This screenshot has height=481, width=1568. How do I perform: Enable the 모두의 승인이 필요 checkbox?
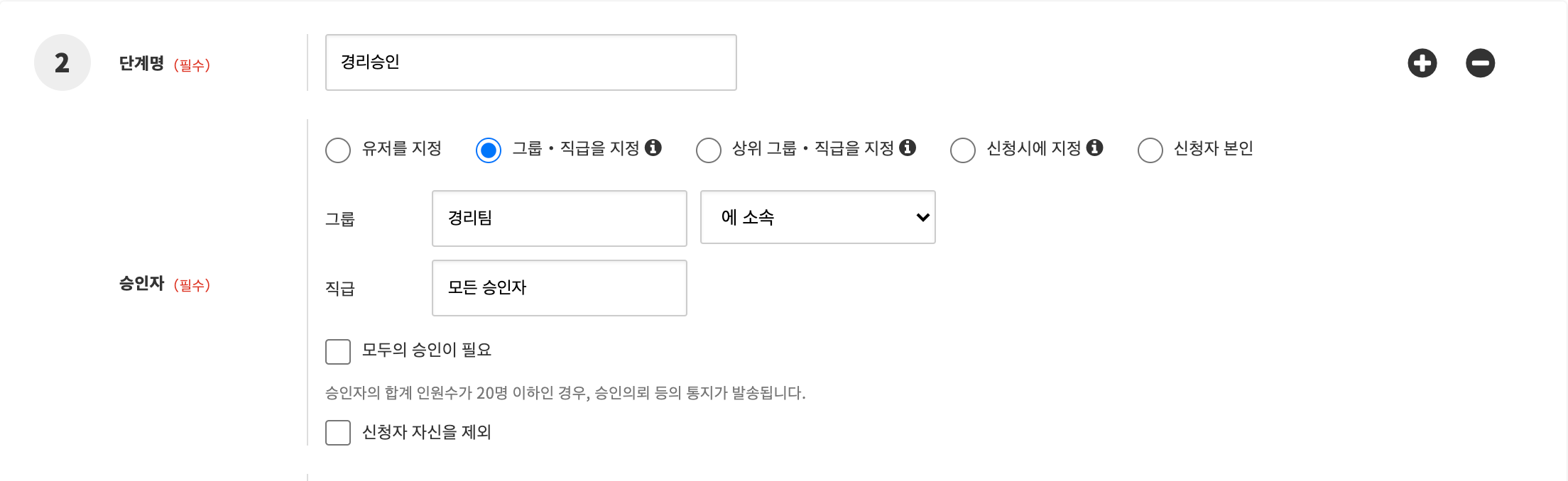tap(338, 351)
